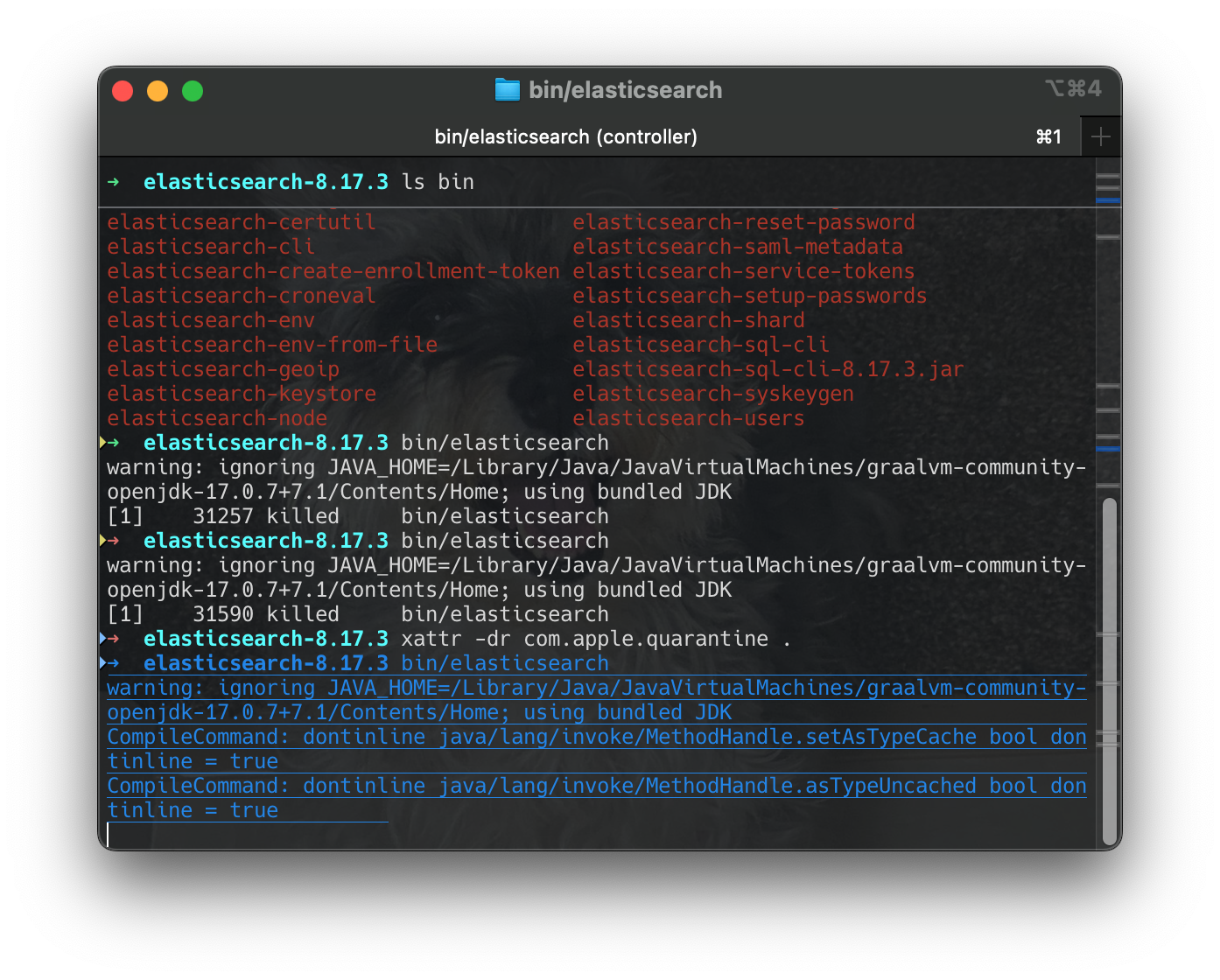Click the CompileCommand setAsTypeCache link
Viewport: 1220px width, 980px height.
point(595,737)
